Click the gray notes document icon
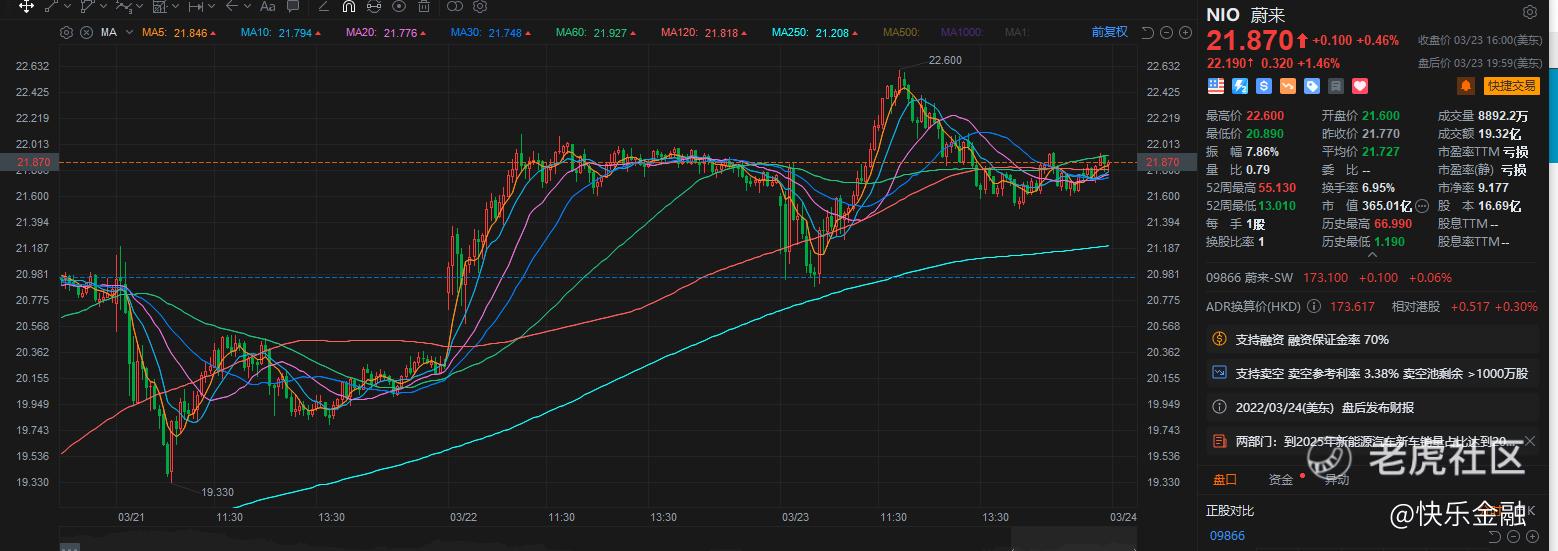Image resolution: width=1558 pixels, height=551 pixels. 1336,86
